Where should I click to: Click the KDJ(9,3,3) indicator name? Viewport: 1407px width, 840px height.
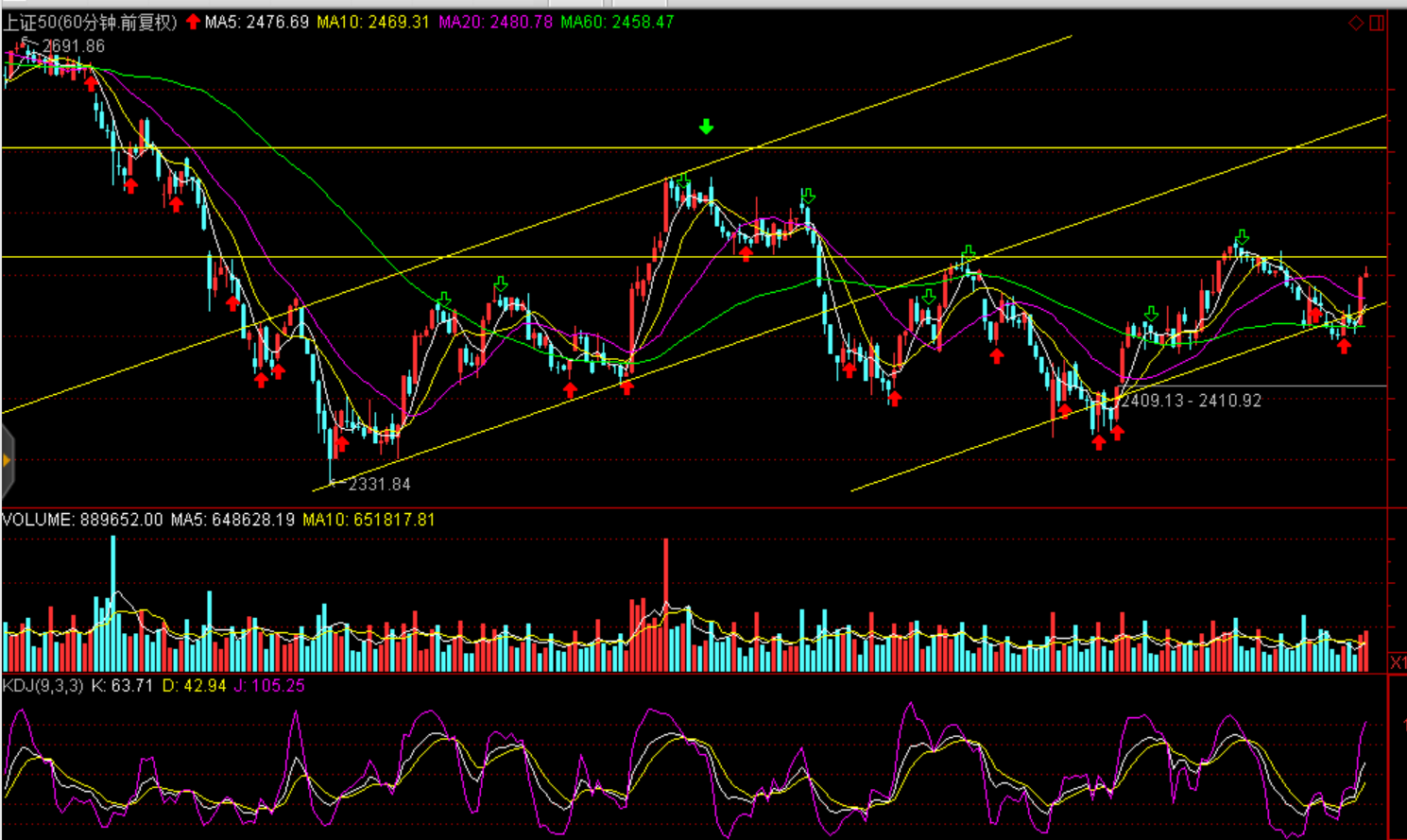[x=43, y=685]
